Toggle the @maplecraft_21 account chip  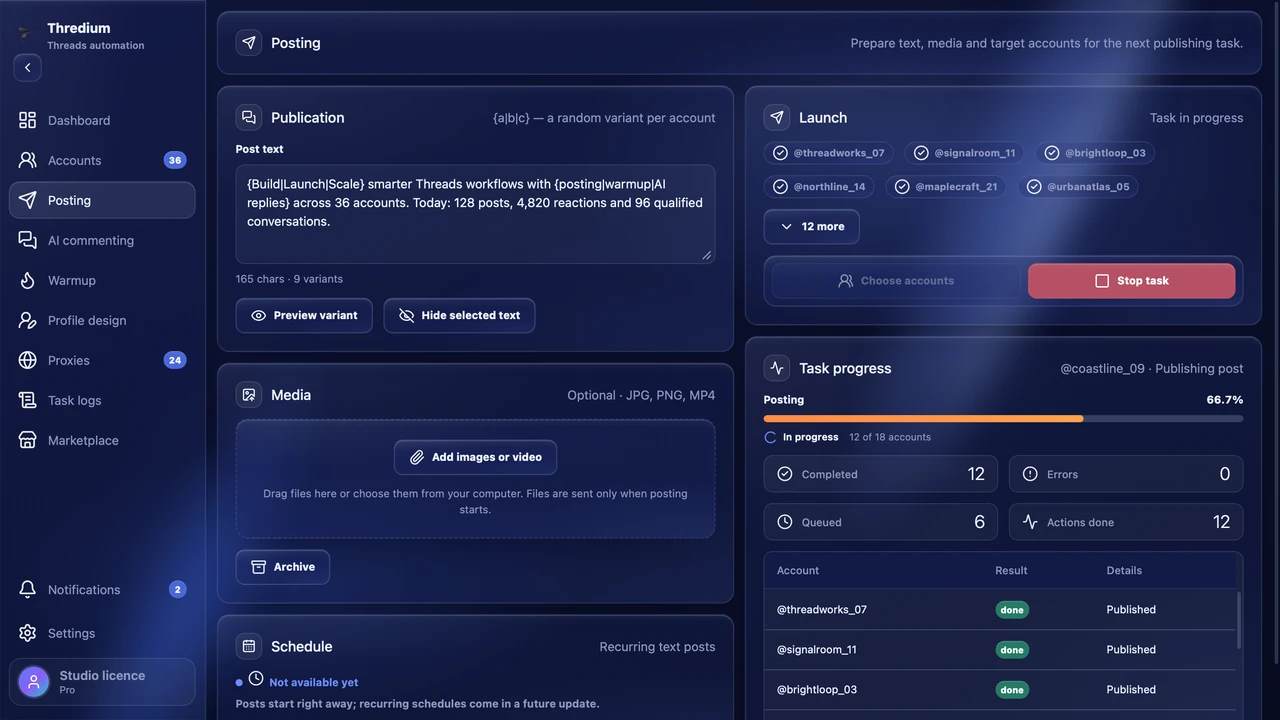(x=947, y=187)
